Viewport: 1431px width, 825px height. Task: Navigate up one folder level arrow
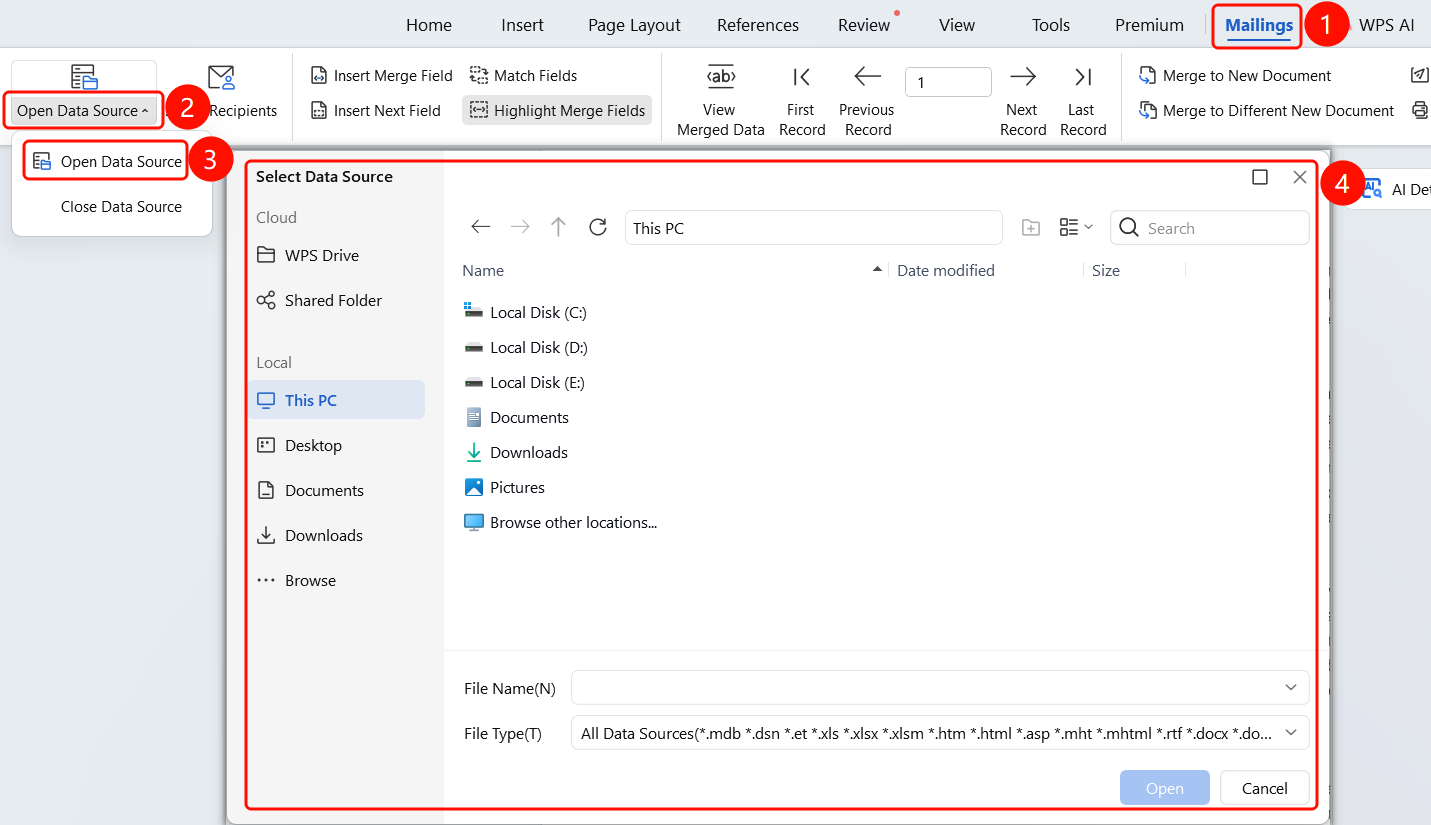pos(558,227)
